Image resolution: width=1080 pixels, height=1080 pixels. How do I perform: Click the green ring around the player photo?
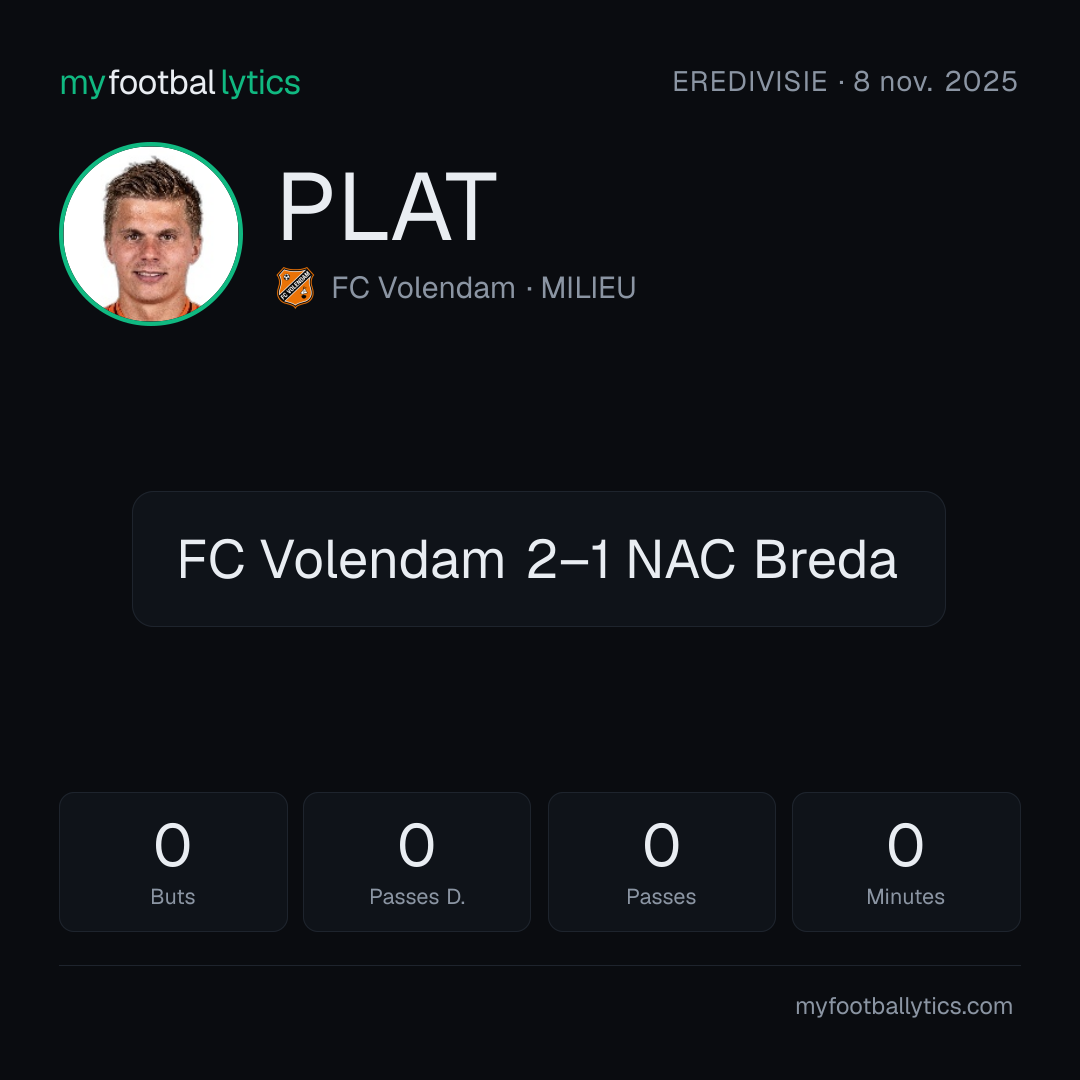pos(151,145)
